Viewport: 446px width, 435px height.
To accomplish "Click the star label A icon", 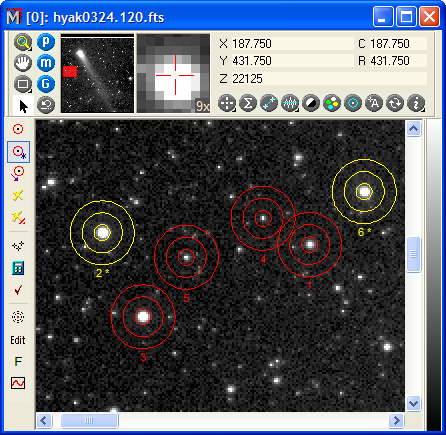I will click(374, 103).
